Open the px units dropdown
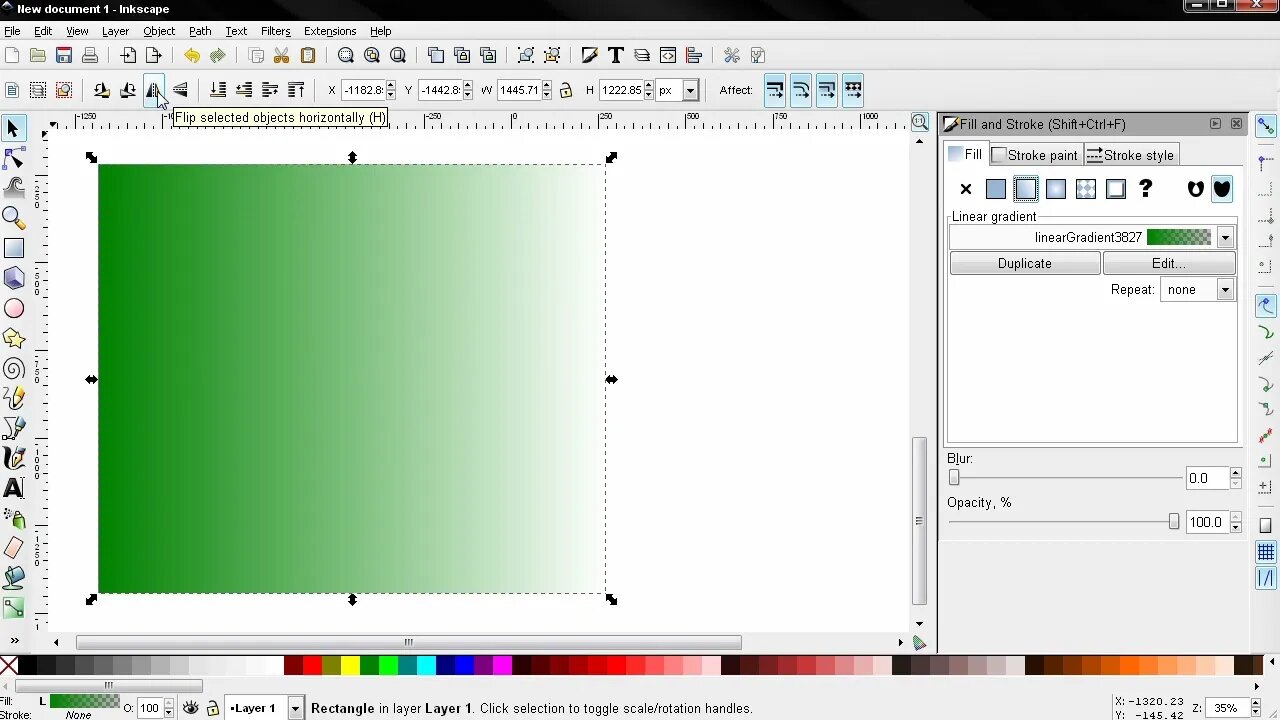This screenshot has width=1280, height=720. point(690,90)
